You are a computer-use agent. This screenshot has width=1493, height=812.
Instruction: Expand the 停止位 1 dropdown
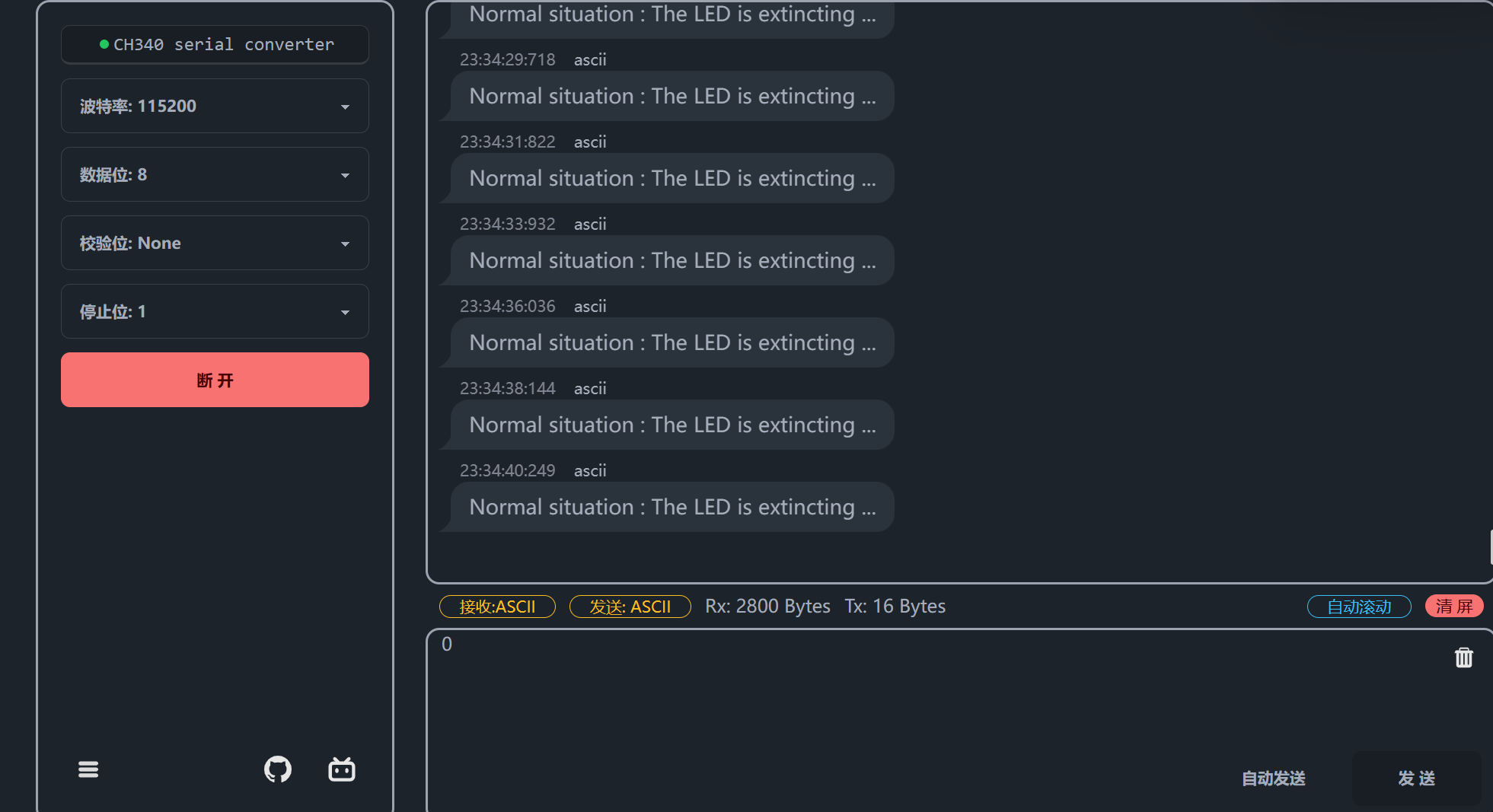(x=215, y=311)
